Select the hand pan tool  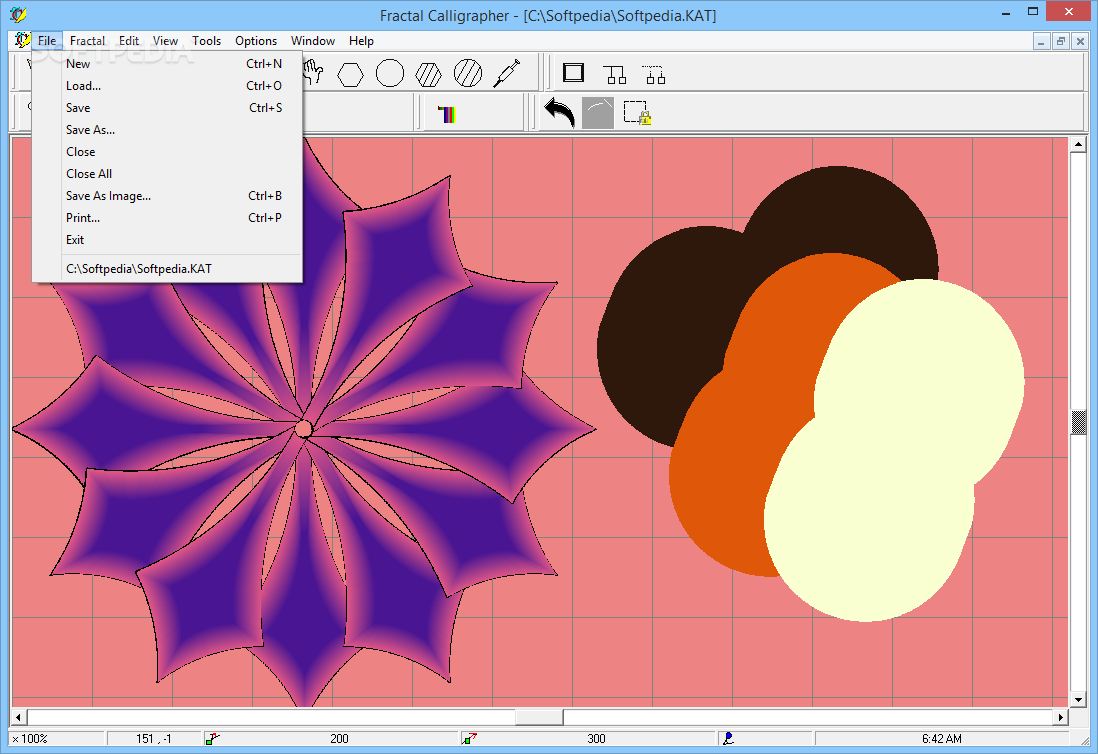(314, 73)
